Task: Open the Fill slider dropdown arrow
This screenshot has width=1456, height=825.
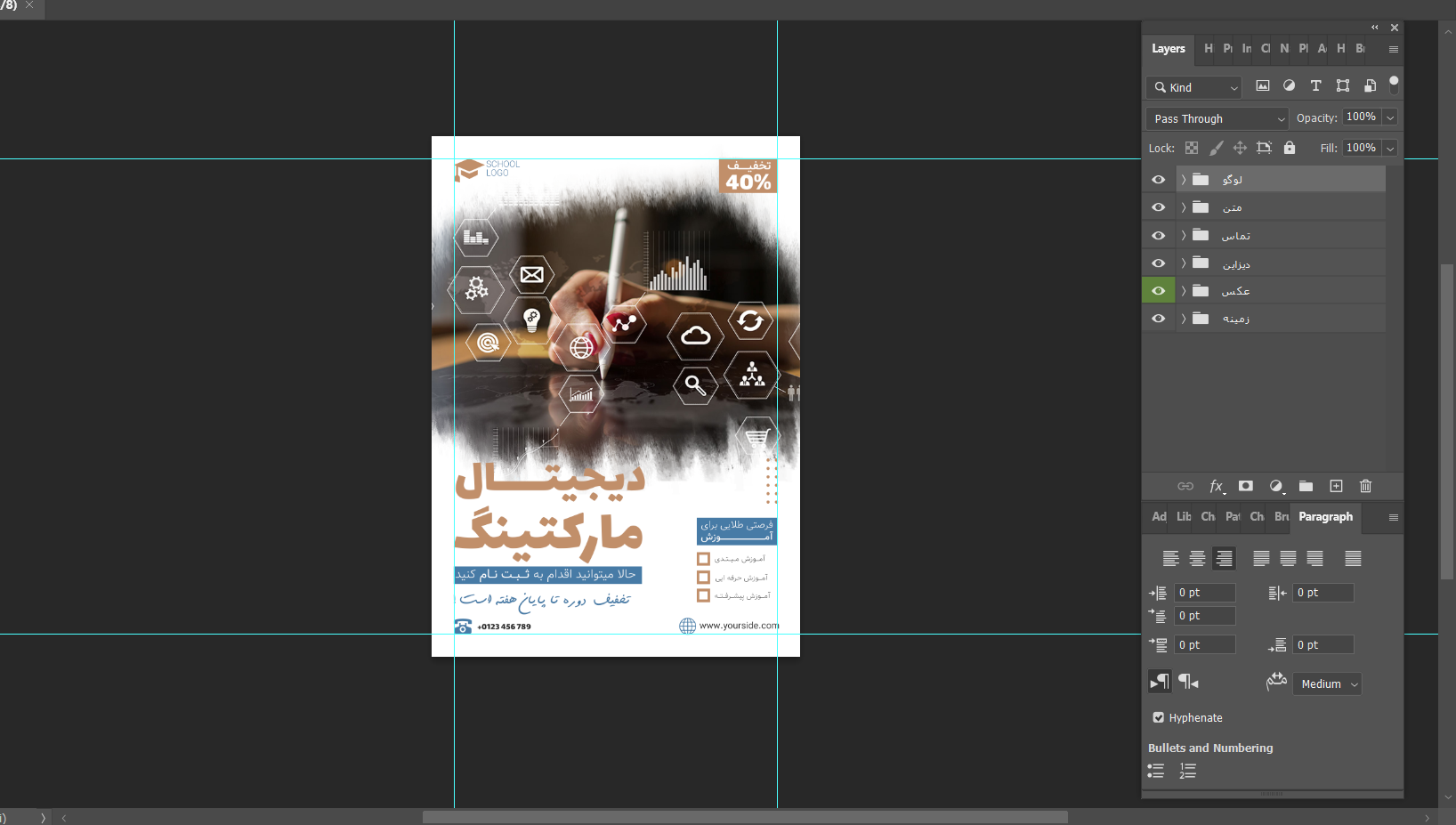Action: pyautogui.click(x=1390, y=148)
